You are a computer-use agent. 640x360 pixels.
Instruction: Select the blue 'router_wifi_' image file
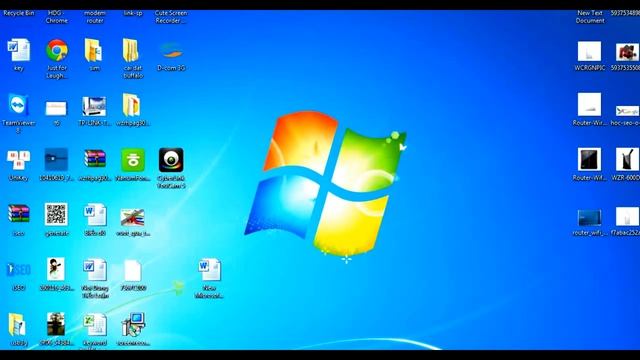pos(589,218)
